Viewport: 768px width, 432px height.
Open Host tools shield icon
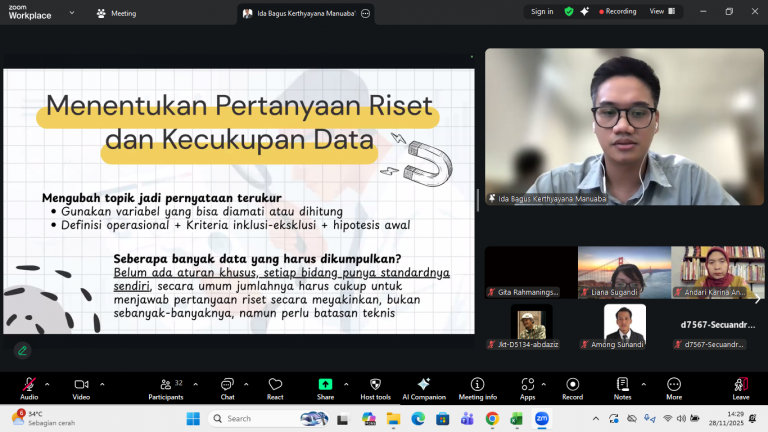click(374, 385)
